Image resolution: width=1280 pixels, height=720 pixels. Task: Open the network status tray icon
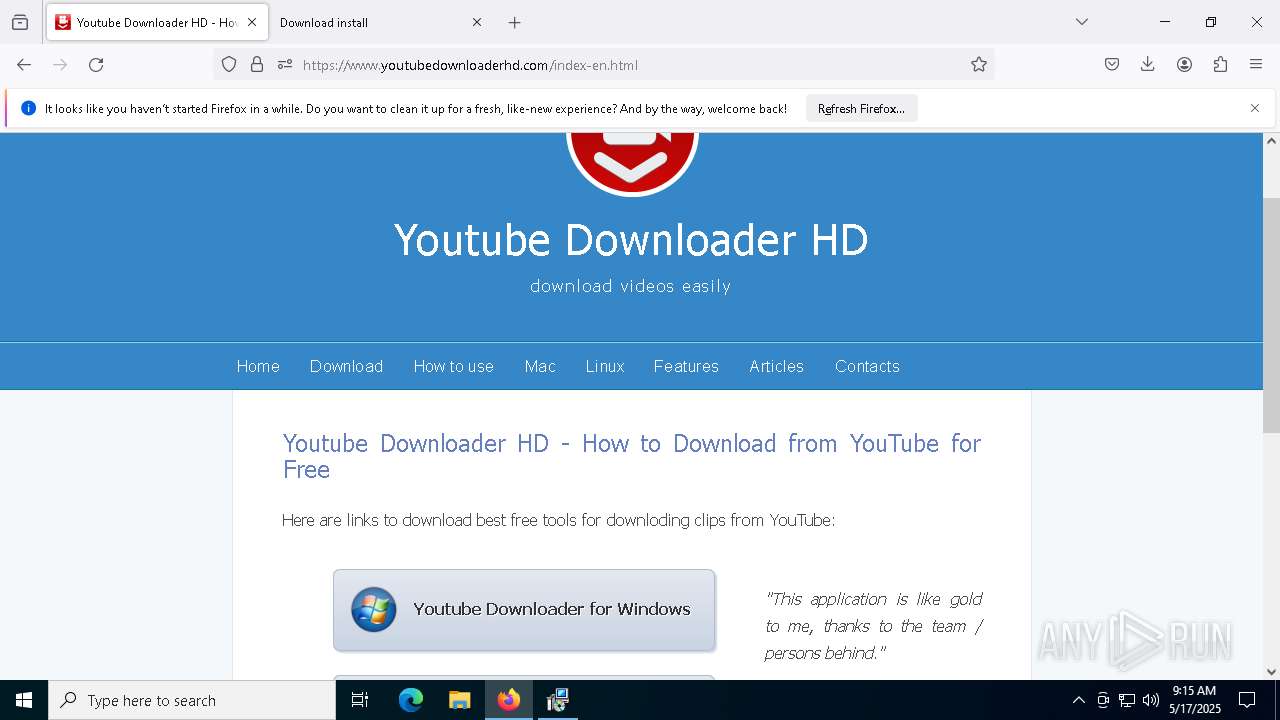coord(1127,700)
